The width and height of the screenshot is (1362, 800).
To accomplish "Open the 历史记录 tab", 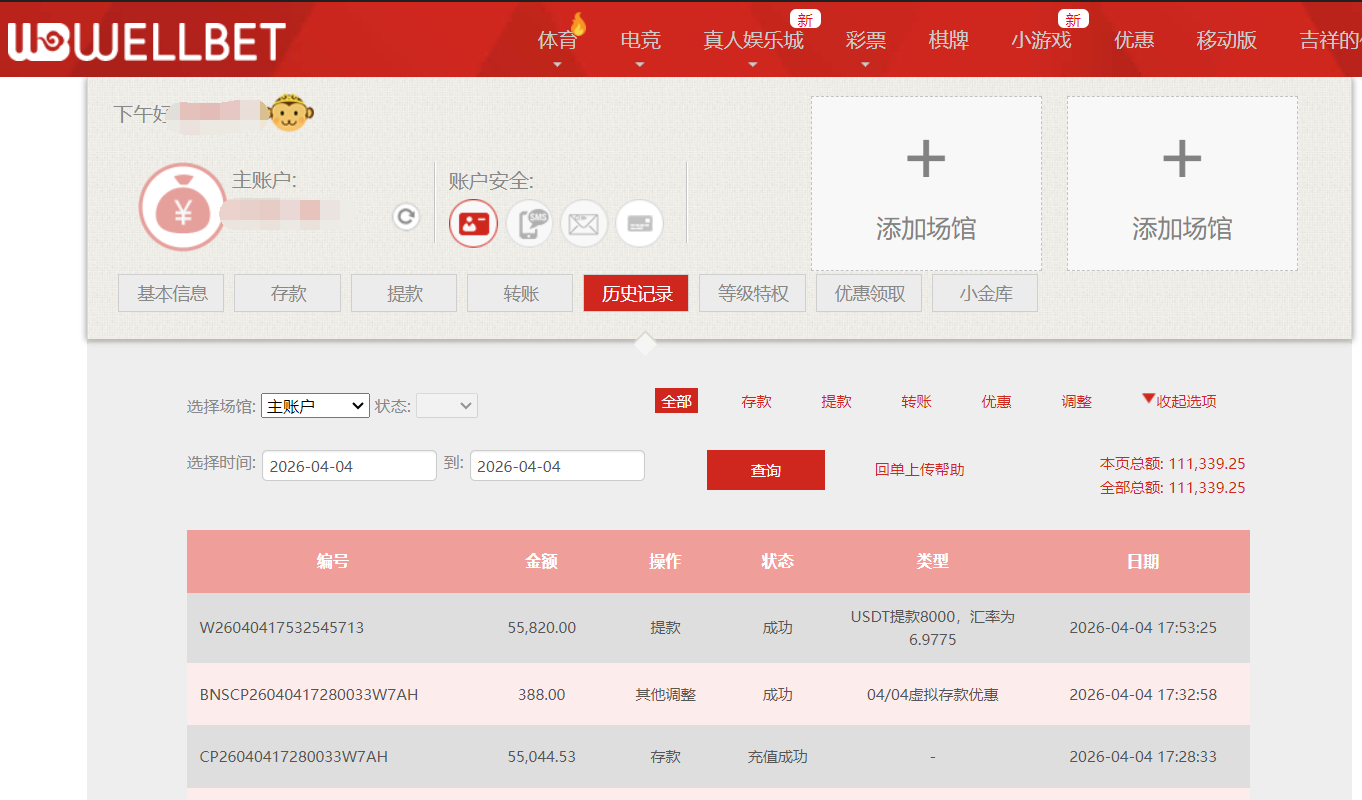I will coord(635,293).
